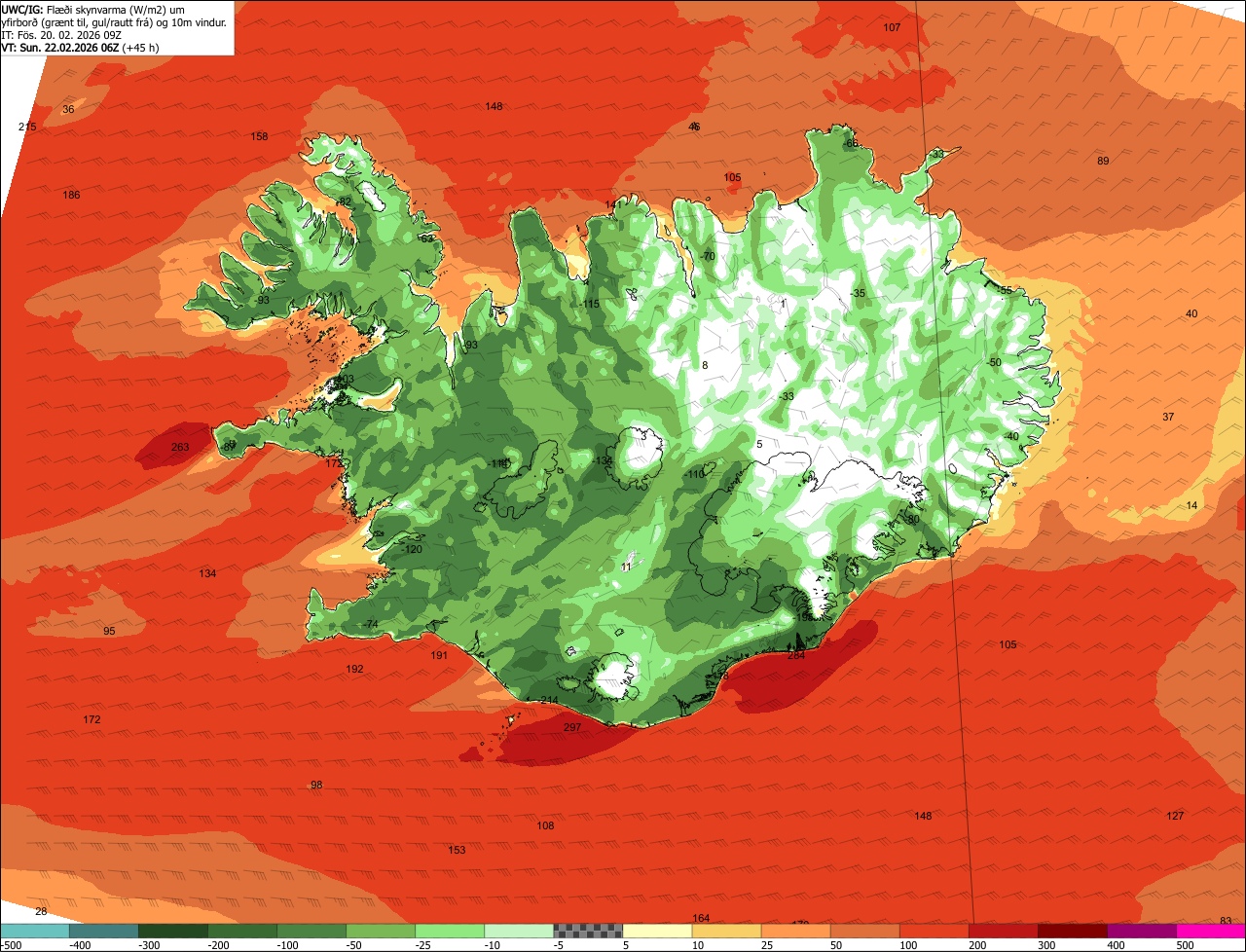This screenshot has width=1246, height=952.
Task: Click the value 107 on the top map edge
Action: (892, 27)
